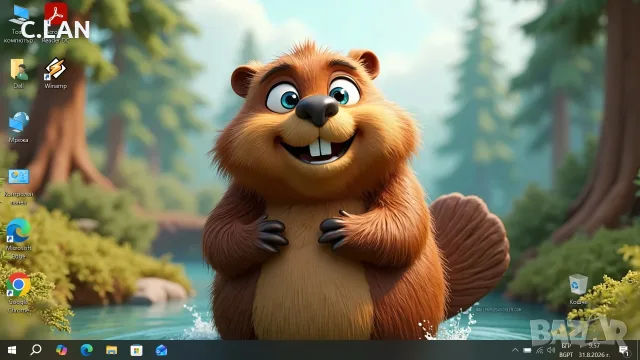Select the Recycle Bin desktop icon
Screen dimensions: 640x360
coord(578,289)
